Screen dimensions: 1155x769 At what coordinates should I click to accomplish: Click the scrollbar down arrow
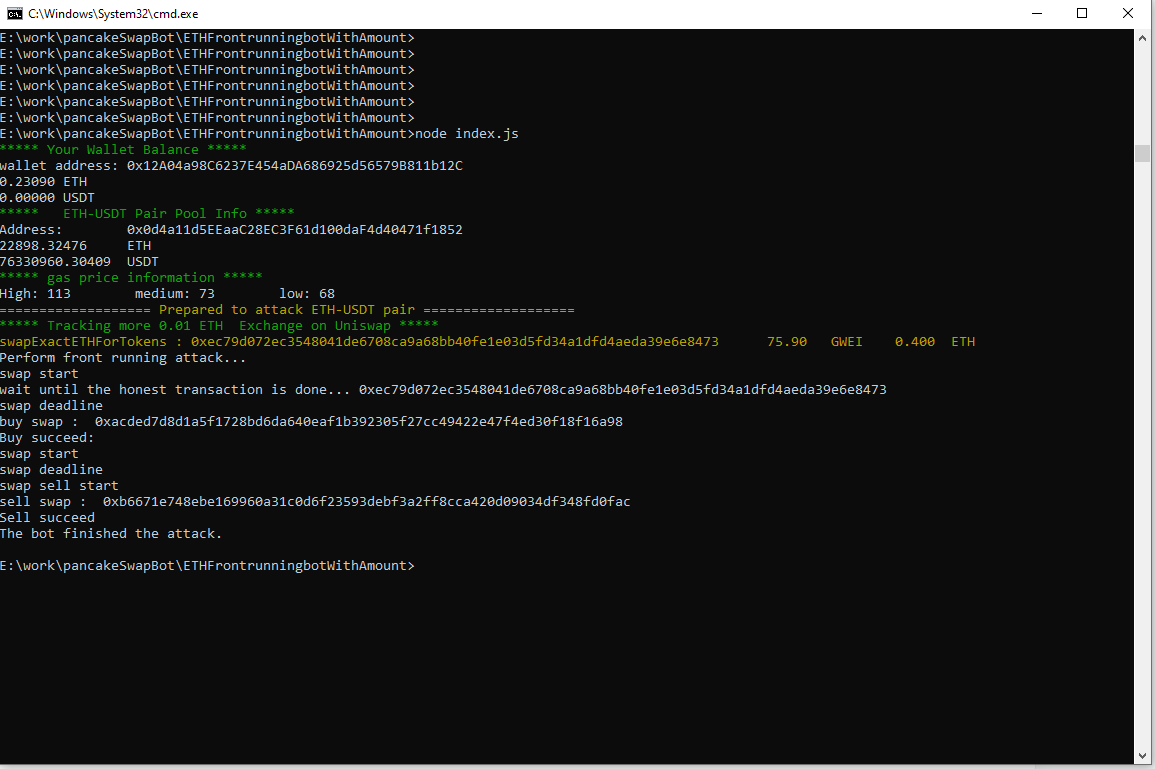[x=1144, y=756]
